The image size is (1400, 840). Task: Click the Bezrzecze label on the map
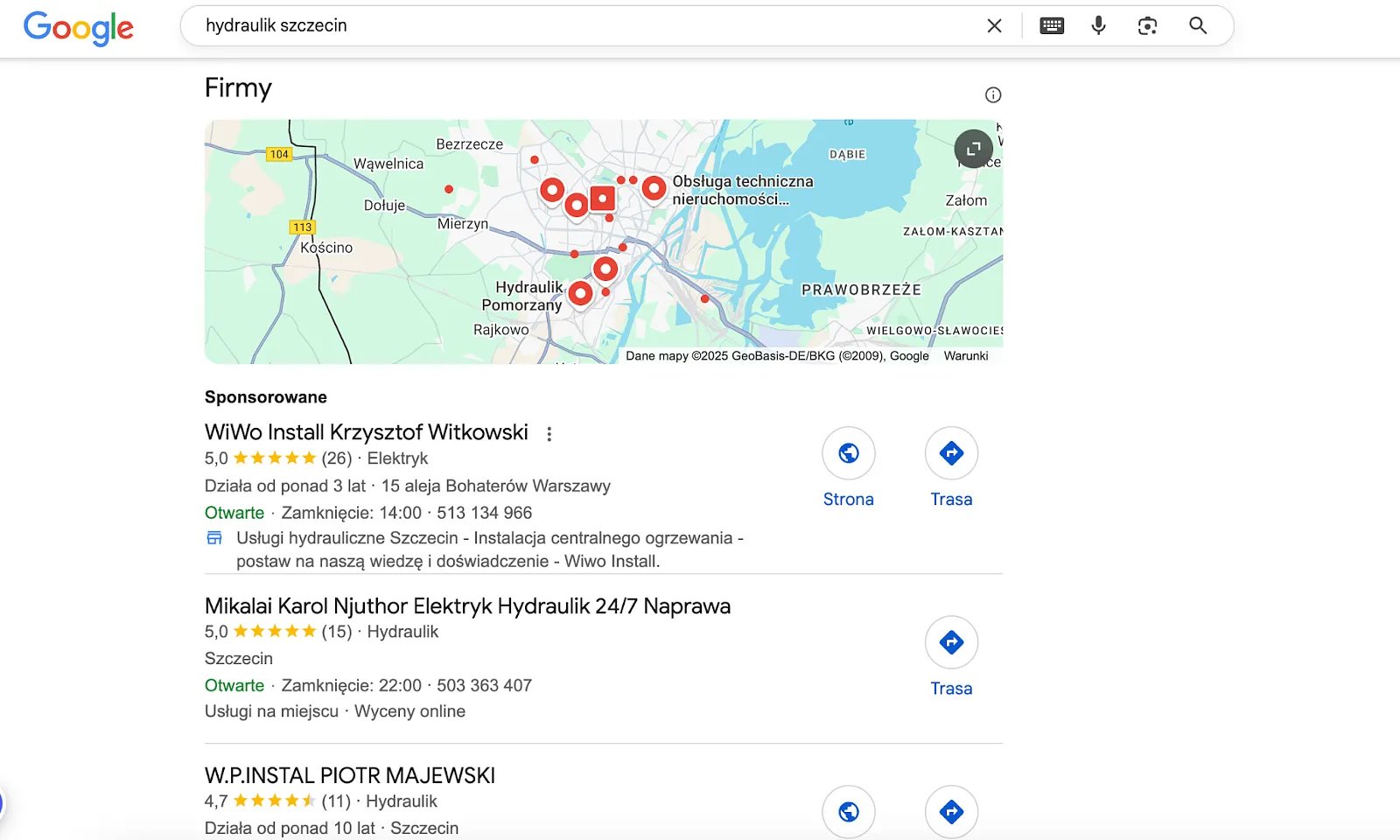[x=470, y=144]
